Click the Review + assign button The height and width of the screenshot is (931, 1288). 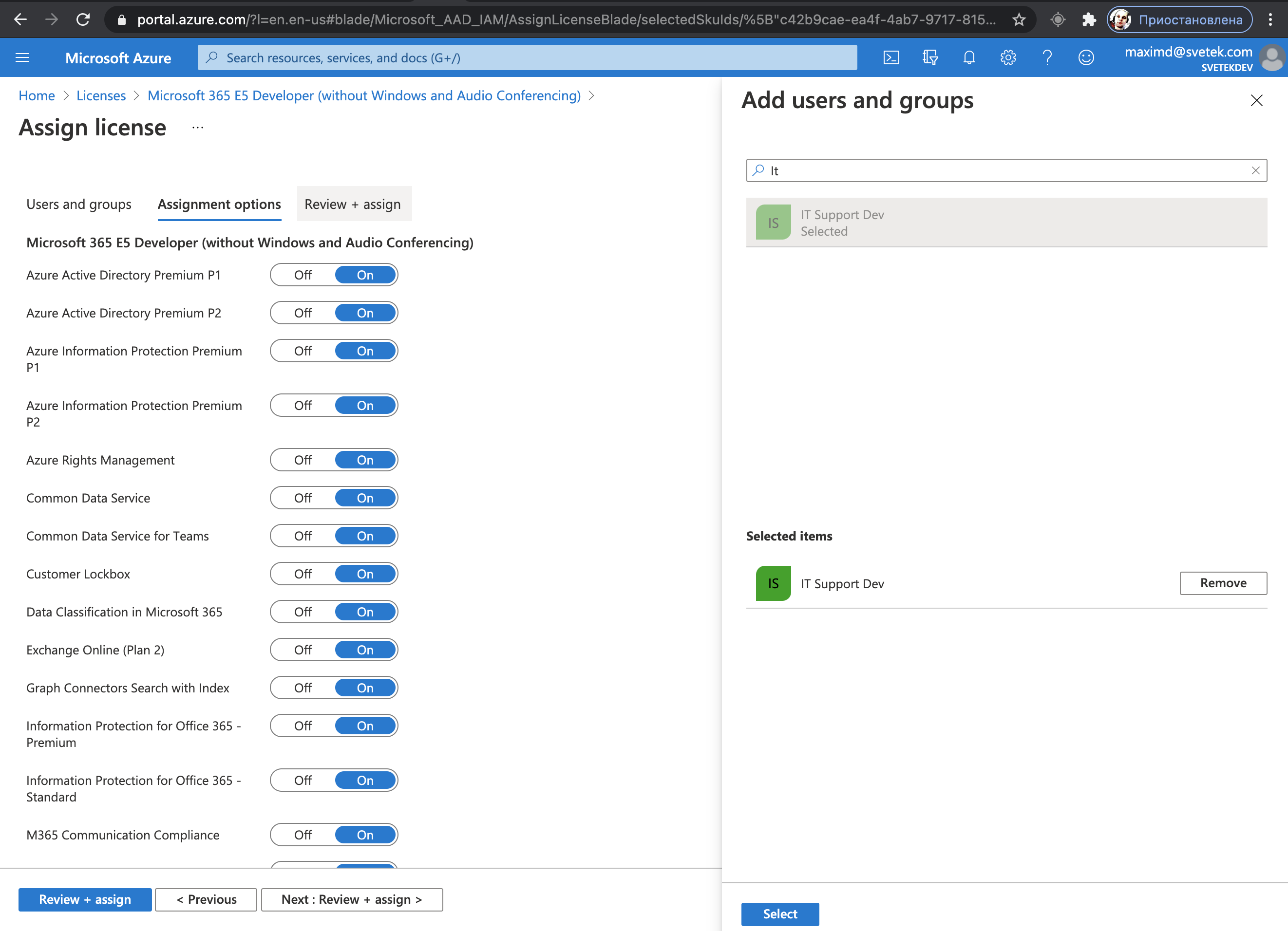point(84,899)
